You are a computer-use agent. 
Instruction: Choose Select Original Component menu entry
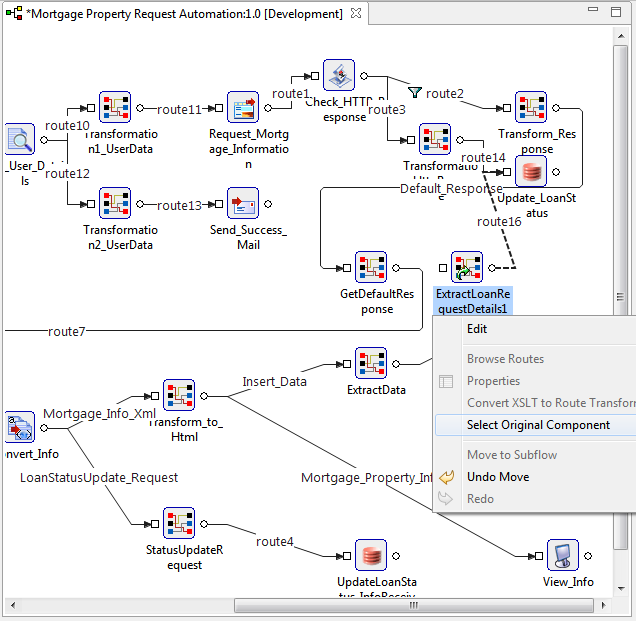pyautogui.click(x=538, y=425)
